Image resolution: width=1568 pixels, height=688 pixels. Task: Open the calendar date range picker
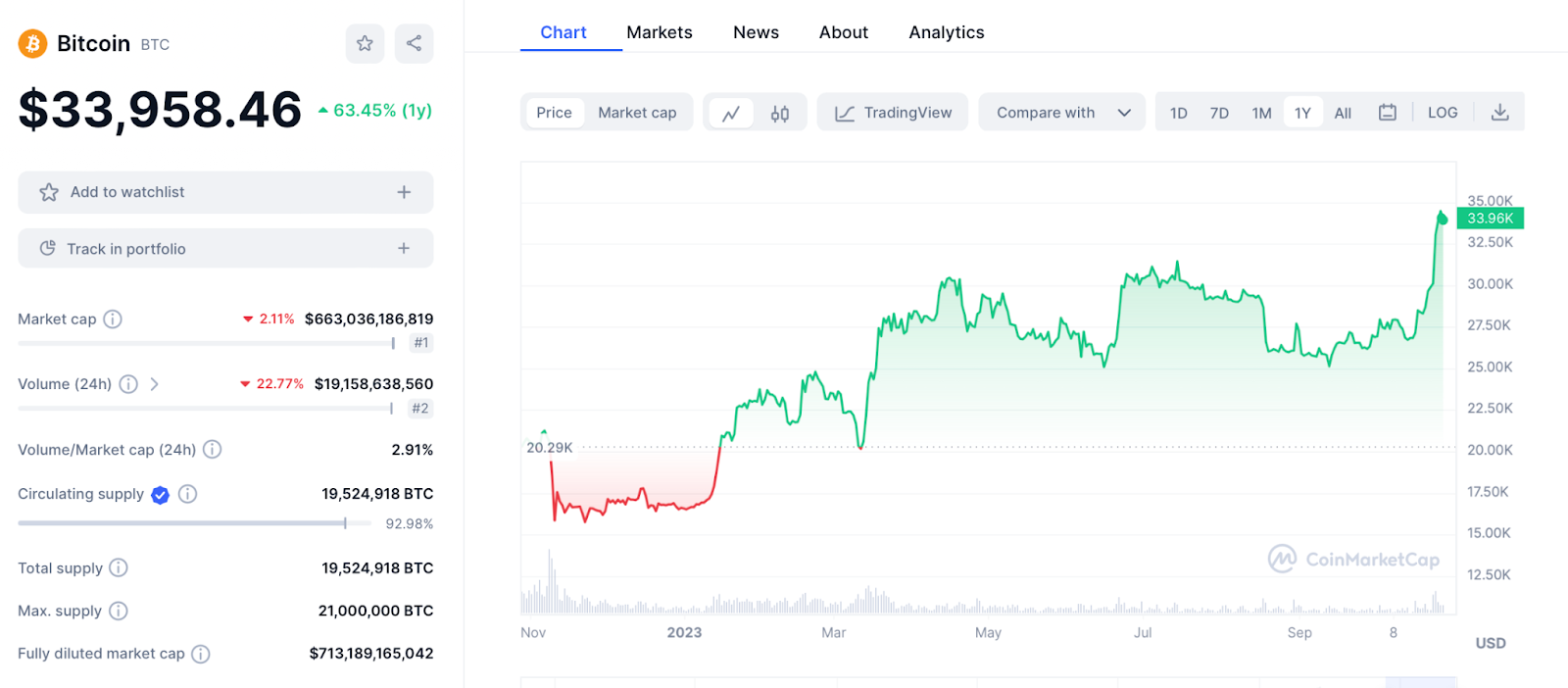click(x=1388, y=113)
